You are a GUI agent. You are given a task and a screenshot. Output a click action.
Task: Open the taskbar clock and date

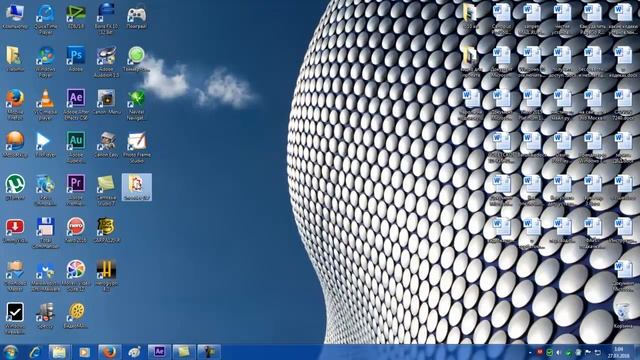click(618, 353)
